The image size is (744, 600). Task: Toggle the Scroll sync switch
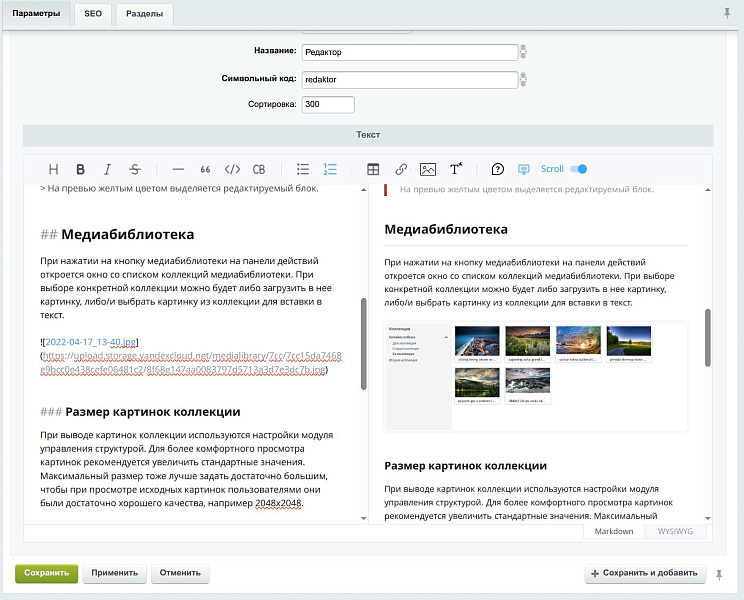[578, 169]
